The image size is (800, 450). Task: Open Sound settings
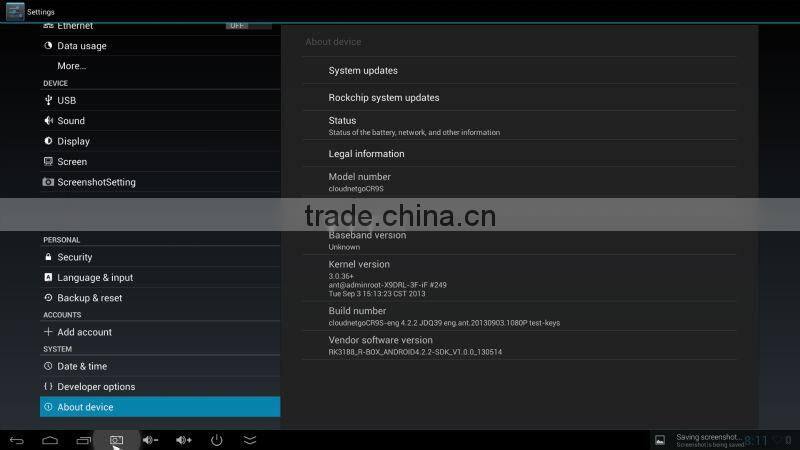[x=160, y=121]
